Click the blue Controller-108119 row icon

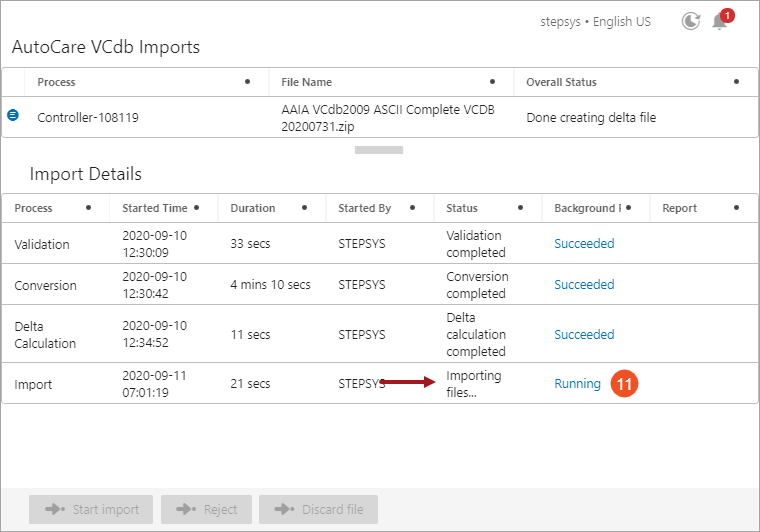coord(13,115)
